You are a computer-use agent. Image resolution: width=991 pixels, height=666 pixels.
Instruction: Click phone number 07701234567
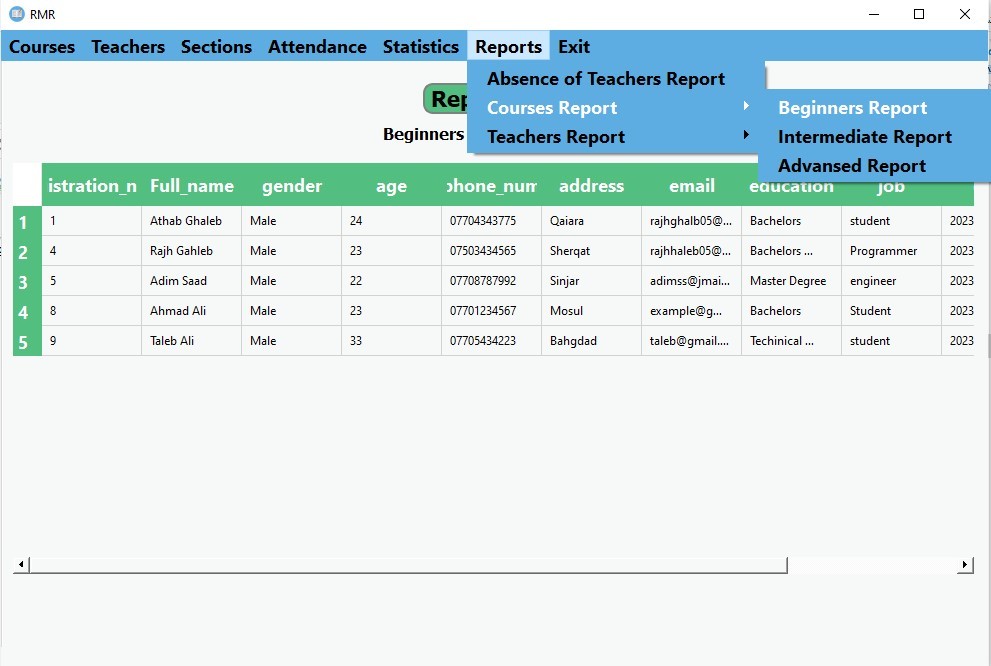coord(491,311)
